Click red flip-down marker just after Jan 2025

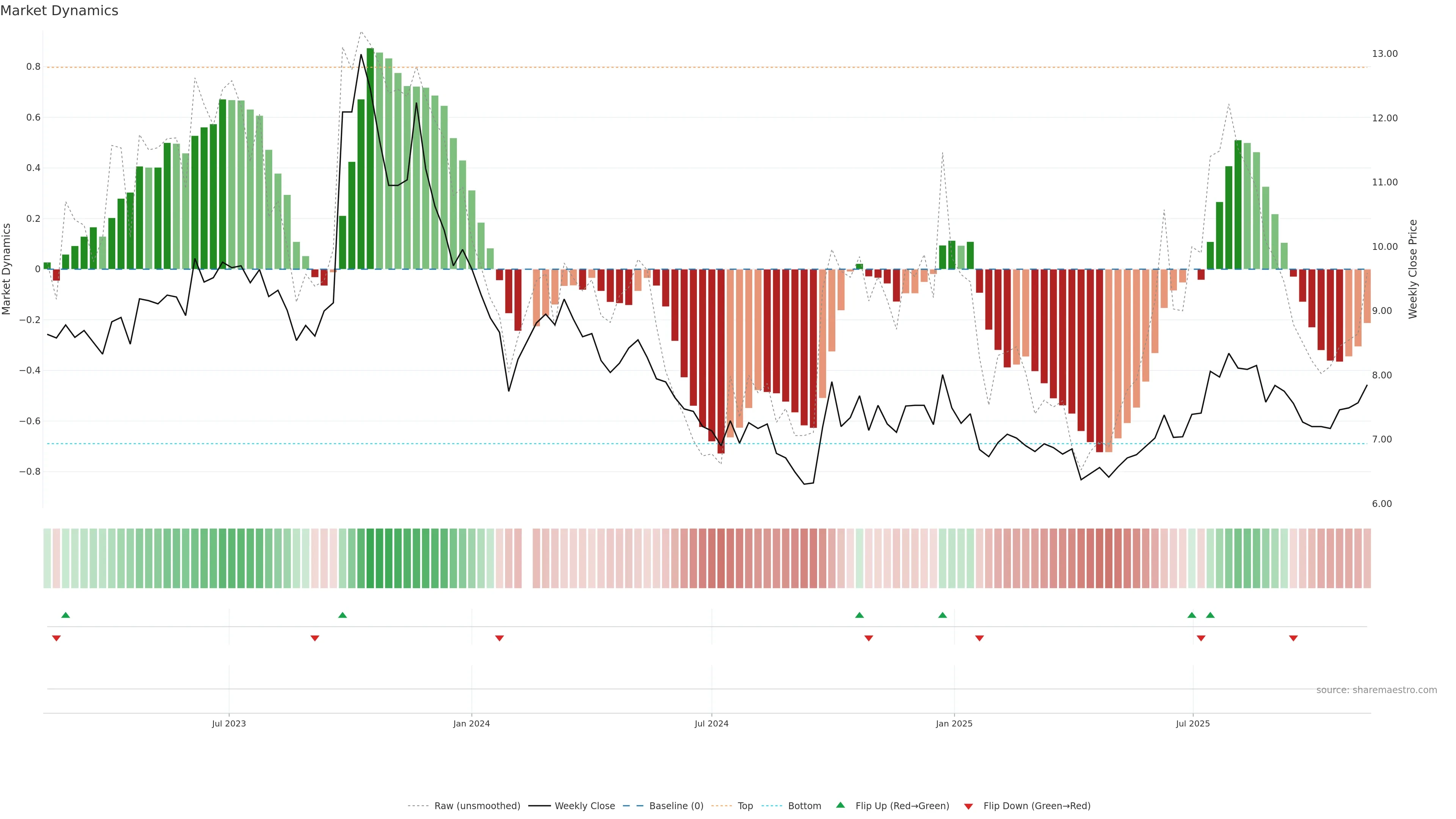tap(979, 638)
